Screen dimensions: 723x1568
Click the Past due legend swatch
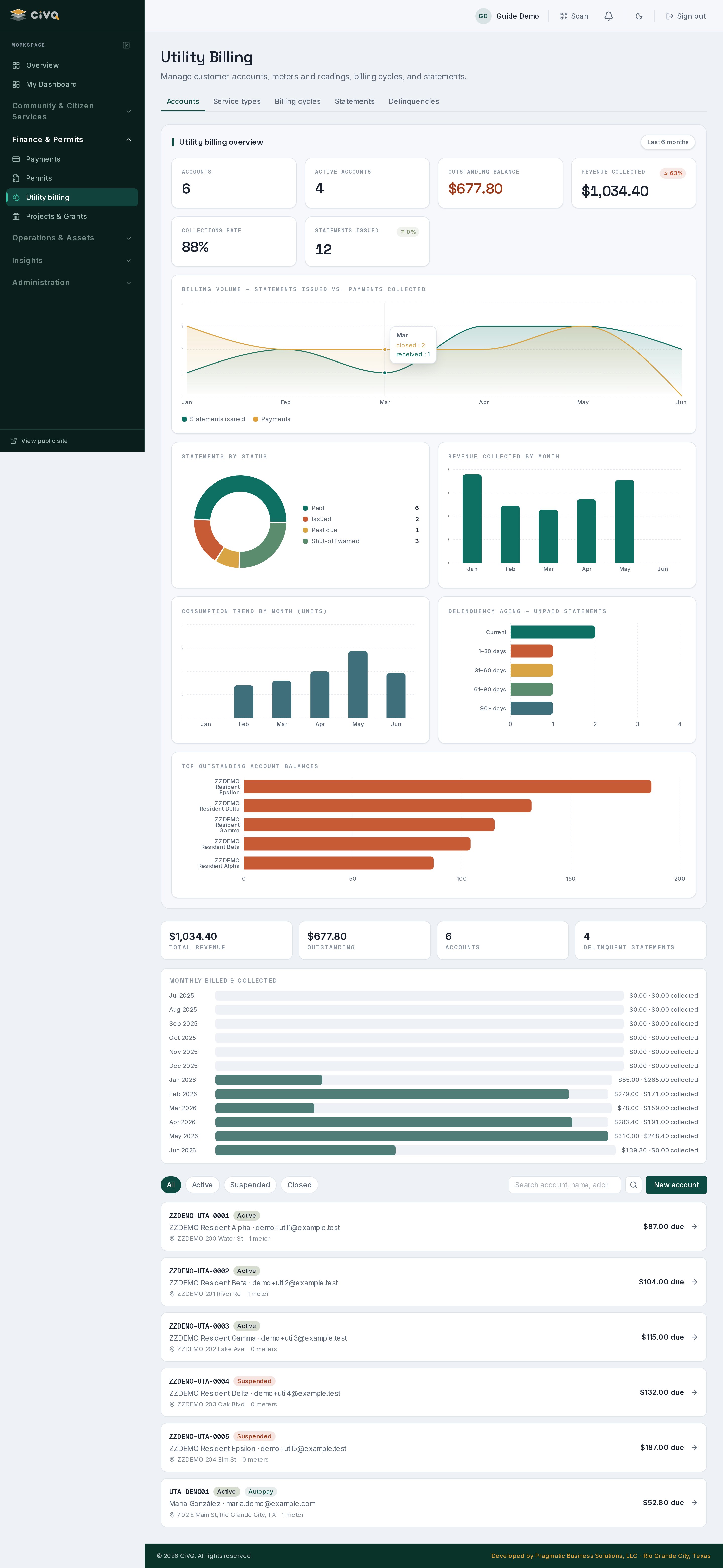click(x=305, y=530)
